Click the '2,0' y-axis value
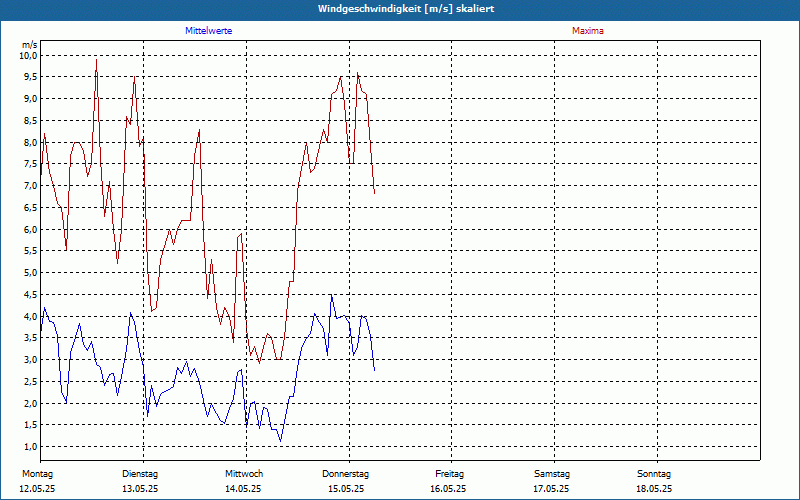This screenshot has width=800, height=500. (x=31, y=404)
